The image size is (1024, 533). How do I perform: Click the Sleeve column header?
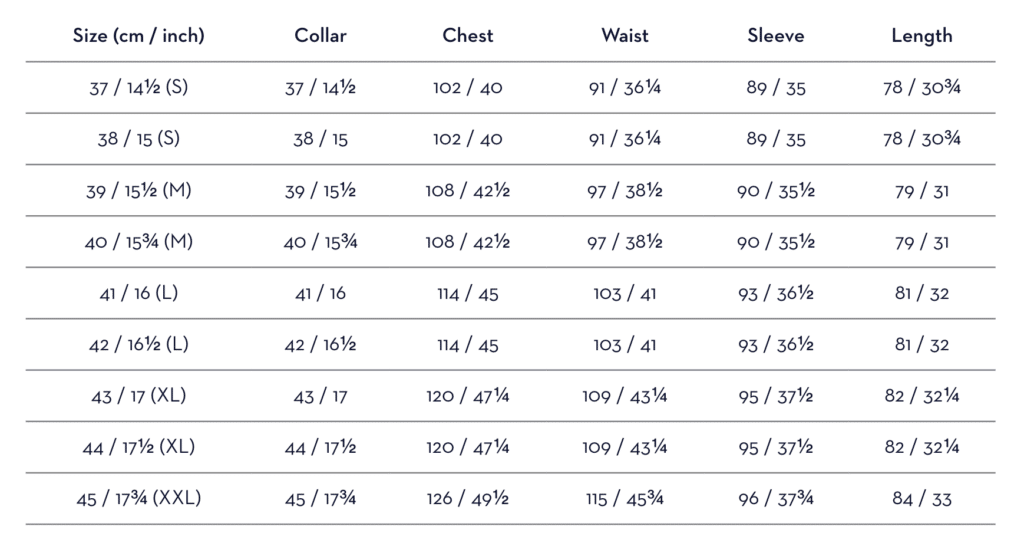[x=776, y=36]
